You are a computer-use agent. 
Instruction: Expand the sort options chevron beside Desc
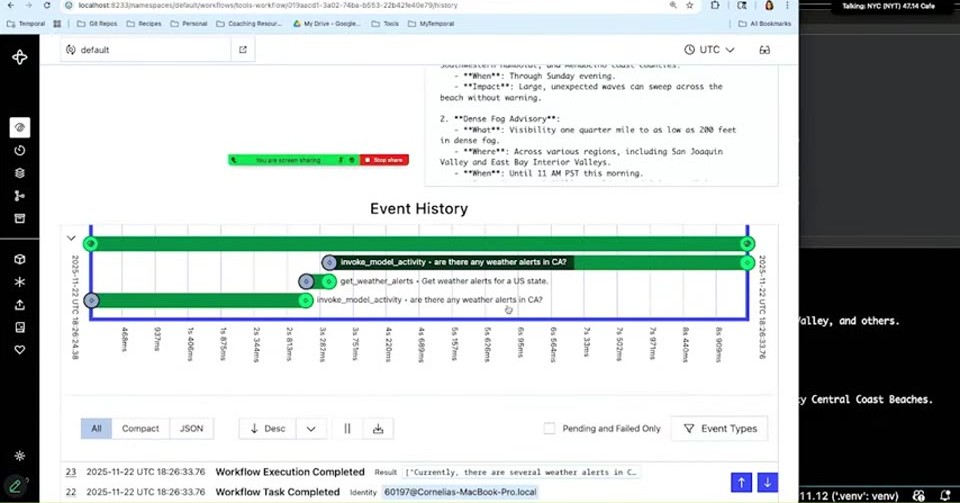[311, 429]
